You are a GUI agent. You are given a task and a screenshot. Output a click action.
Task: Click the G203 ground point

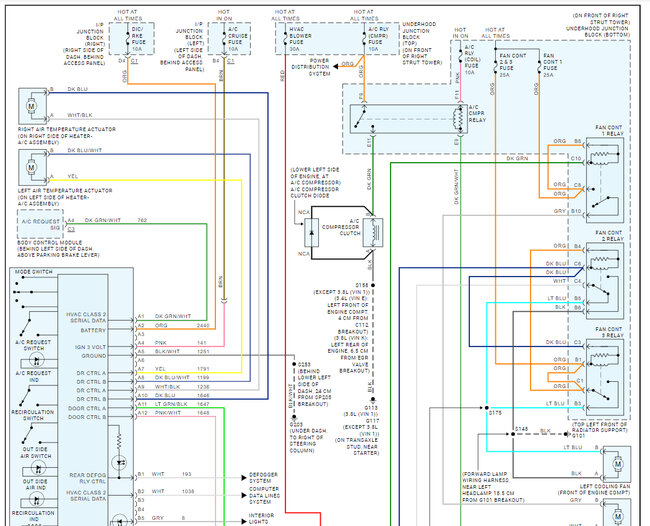click(x=294, y=417)
